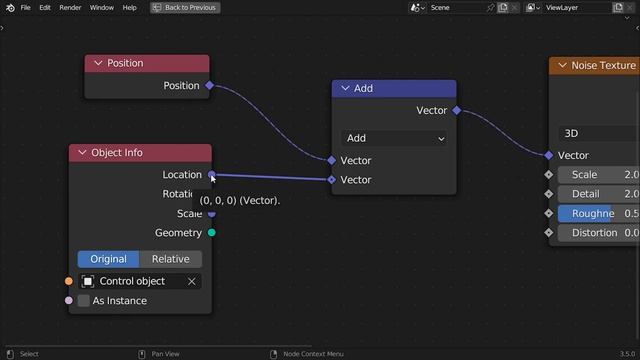Collapse the Position node

(x=98, y=63)
